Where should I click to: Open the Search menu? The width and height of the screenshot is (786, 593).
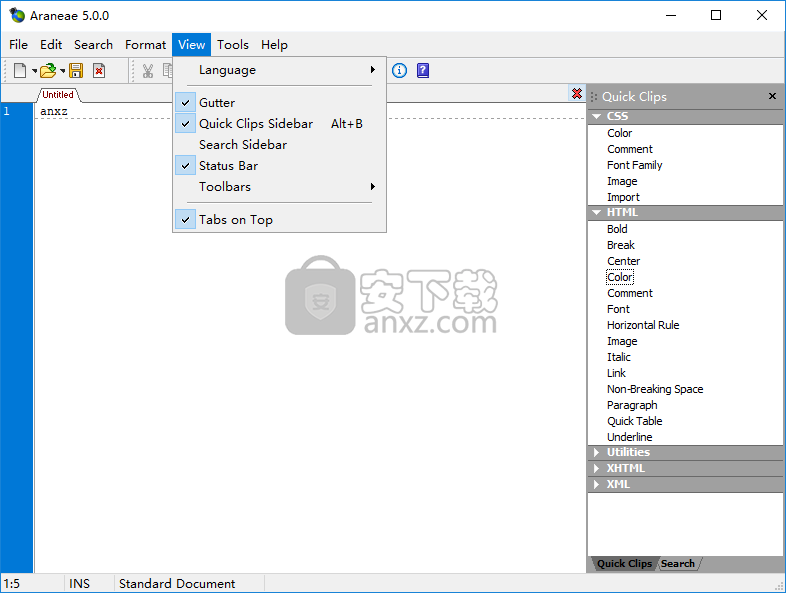click(93, 45)
